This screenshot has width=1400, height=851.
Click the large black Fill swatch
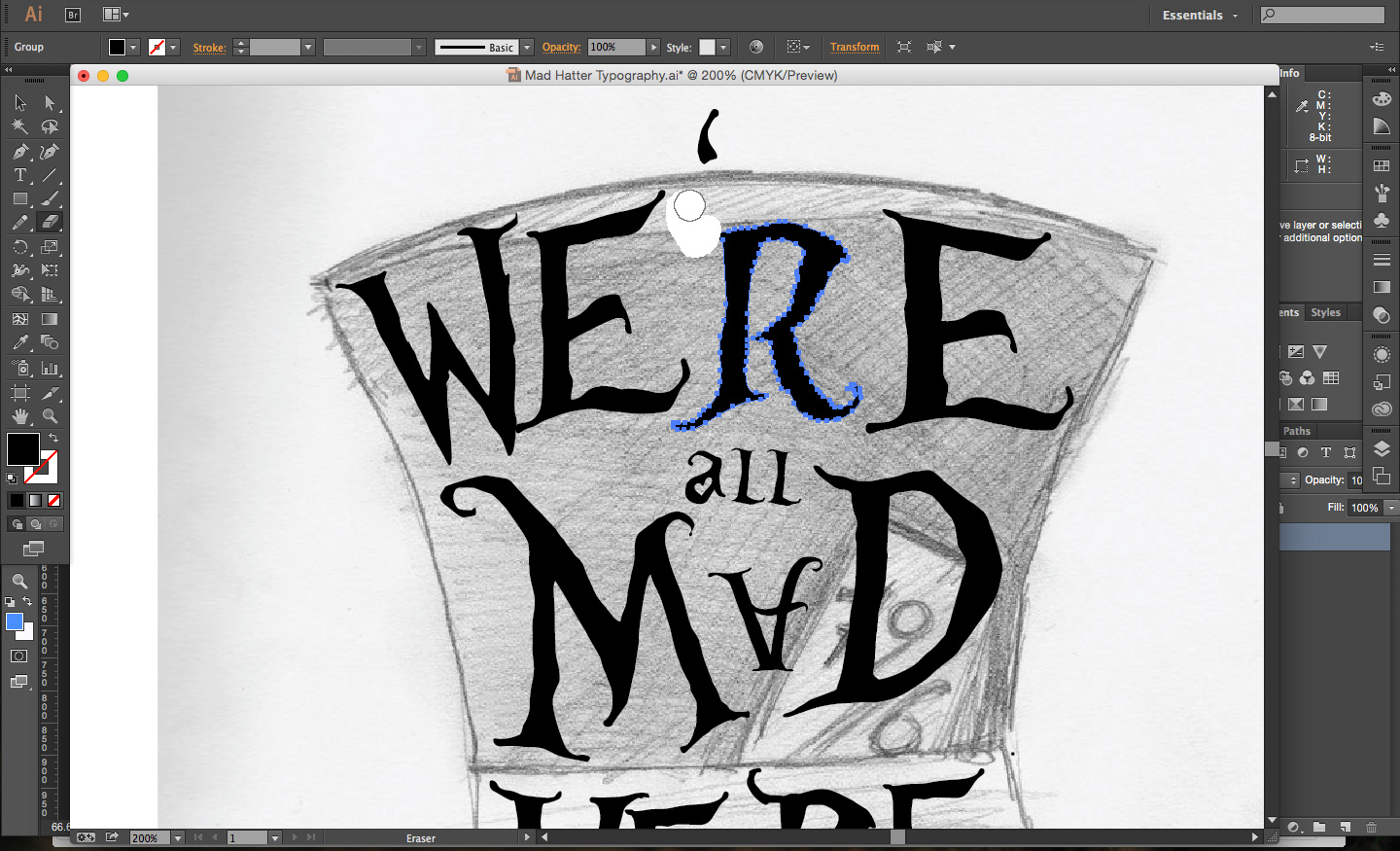point(23,449)
